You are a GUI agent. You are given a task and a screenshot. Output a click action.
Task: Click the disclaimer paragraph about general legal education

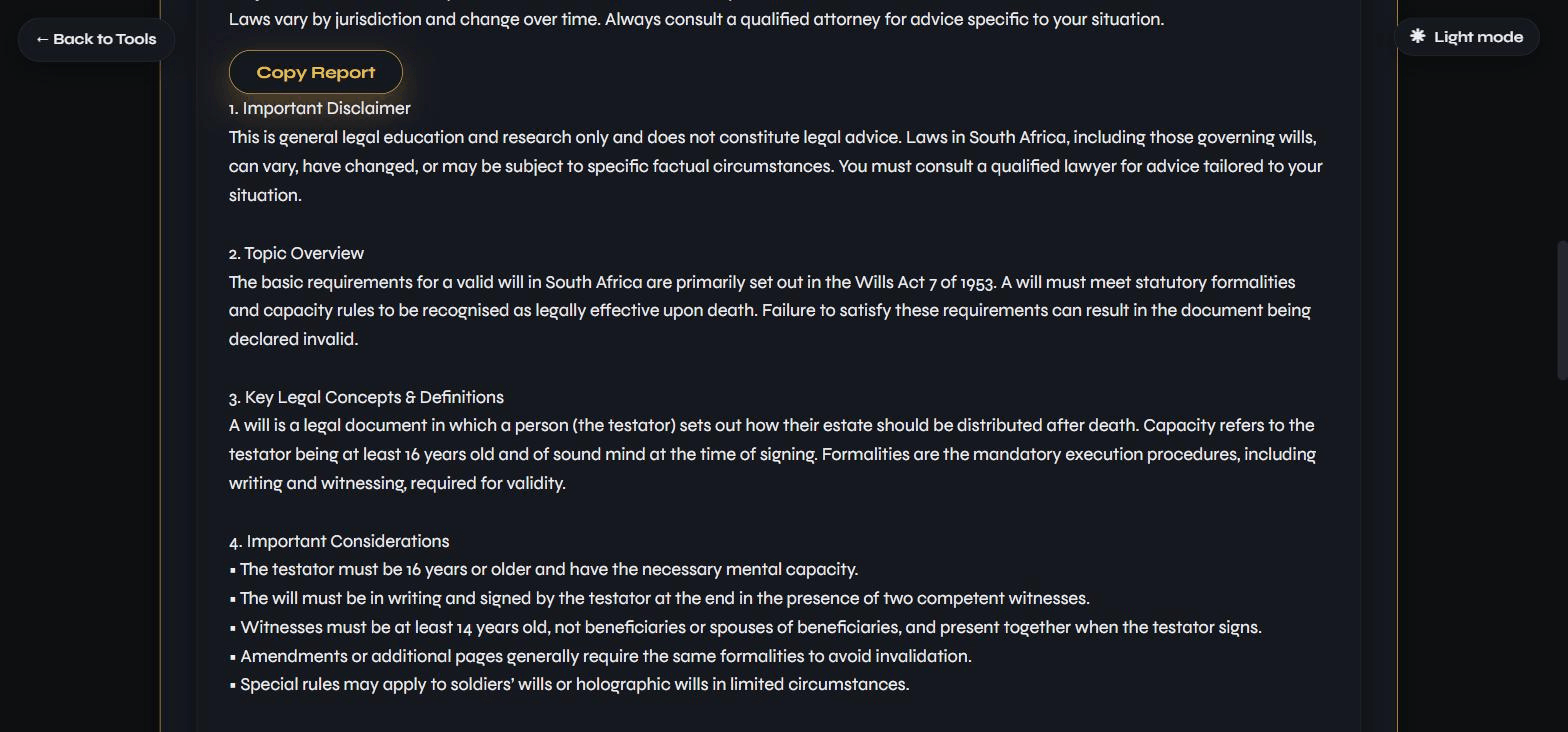click(776, 166)
